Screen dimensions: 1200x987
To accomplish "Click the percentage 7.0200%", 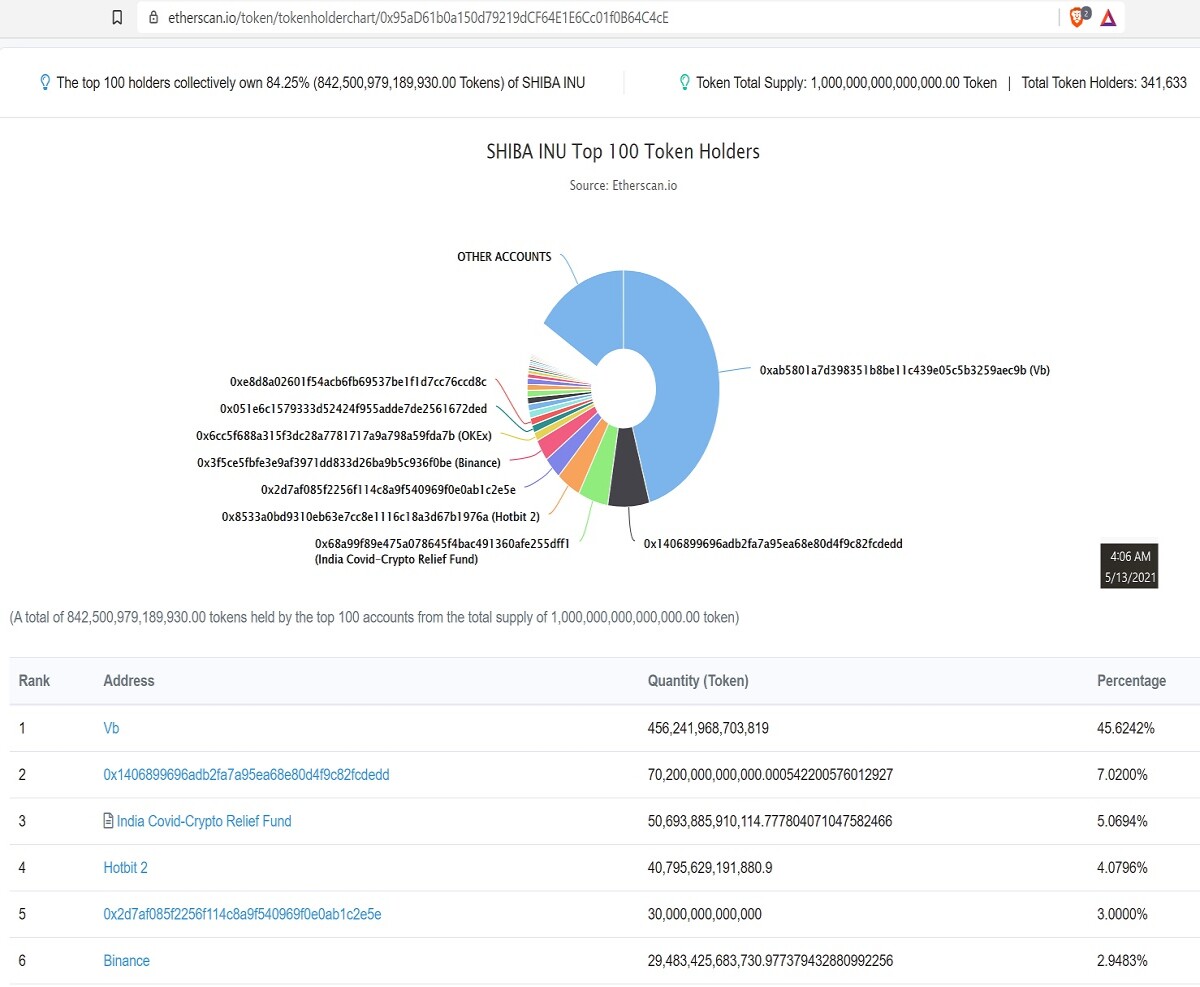I will tap(1122, 774).
